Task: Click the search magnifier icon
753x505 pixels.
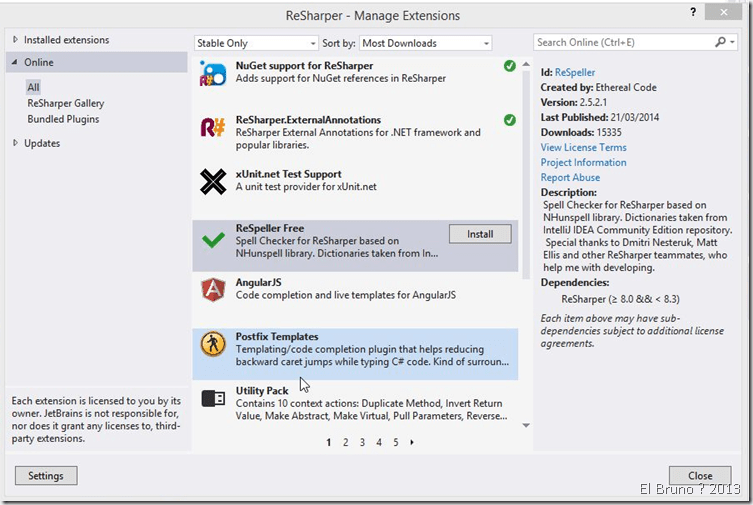Action: click(721, 43)
